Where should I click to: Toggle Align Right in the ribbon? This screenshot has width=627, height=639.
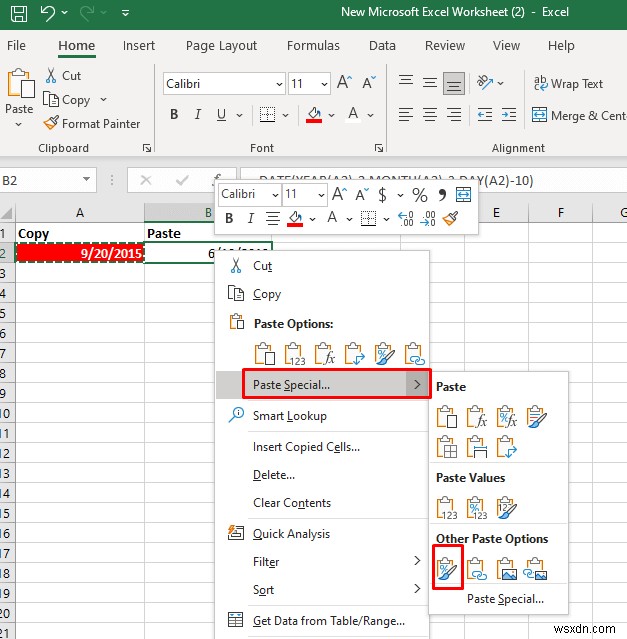[453, 115]
